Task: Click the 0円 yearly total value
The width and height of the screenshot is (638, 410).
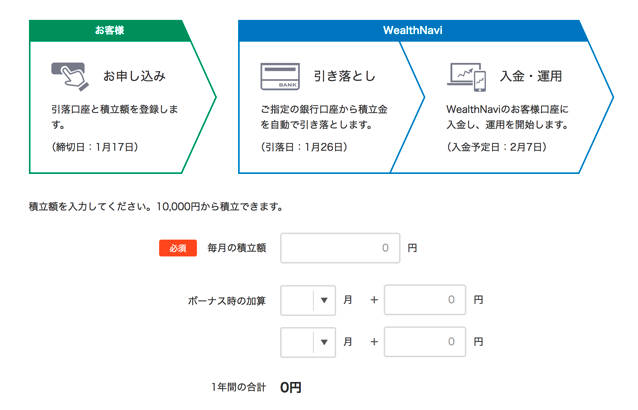Action: pos(291,388)
